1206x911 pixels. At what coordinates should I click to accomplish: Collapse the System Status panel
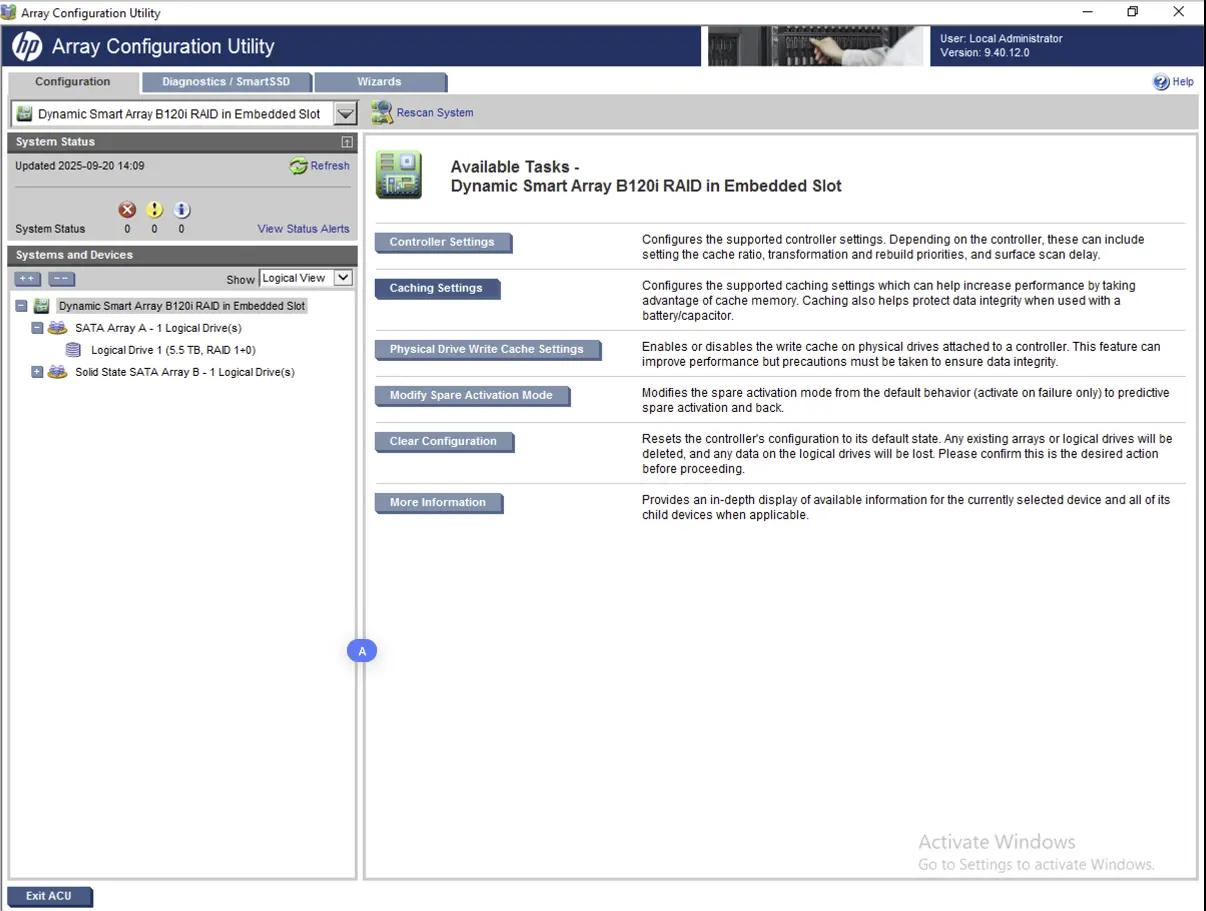[346, 142]
